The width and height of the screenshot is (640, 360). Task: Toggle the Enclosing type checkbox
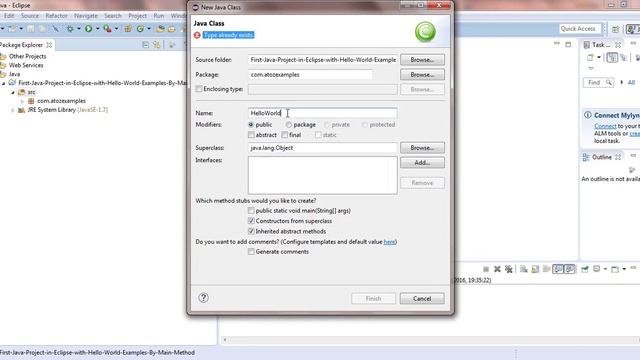click(199, 89)
